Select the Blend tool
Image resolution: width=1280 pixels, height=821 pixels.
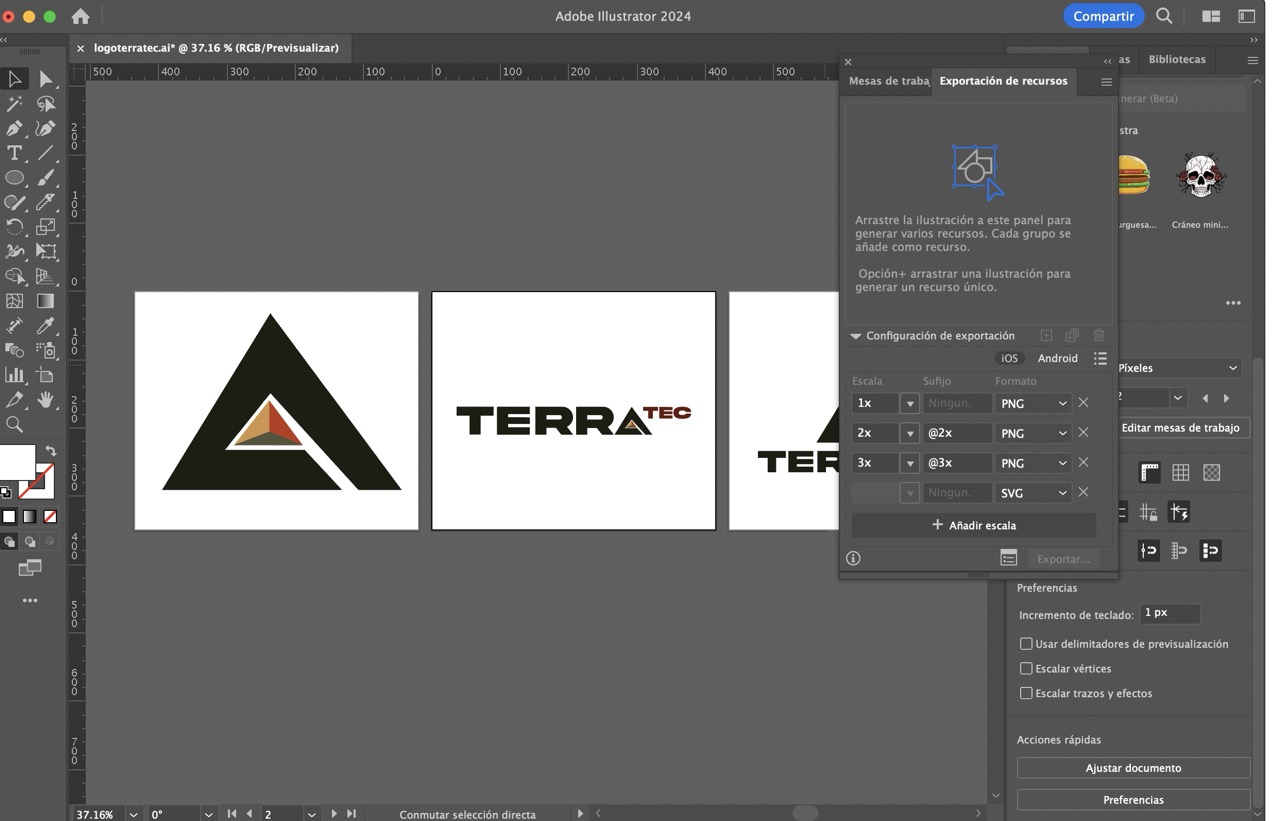[15, 350]
